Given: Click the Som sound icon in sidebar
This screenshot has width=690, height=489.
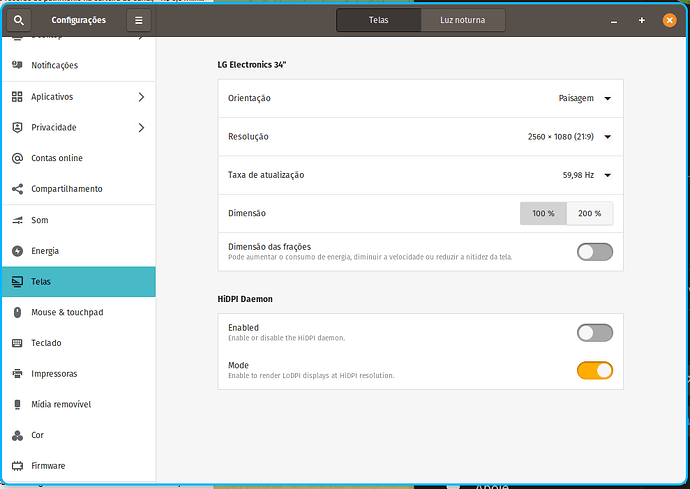Looking at the screenshot, I should click(17, 220).
